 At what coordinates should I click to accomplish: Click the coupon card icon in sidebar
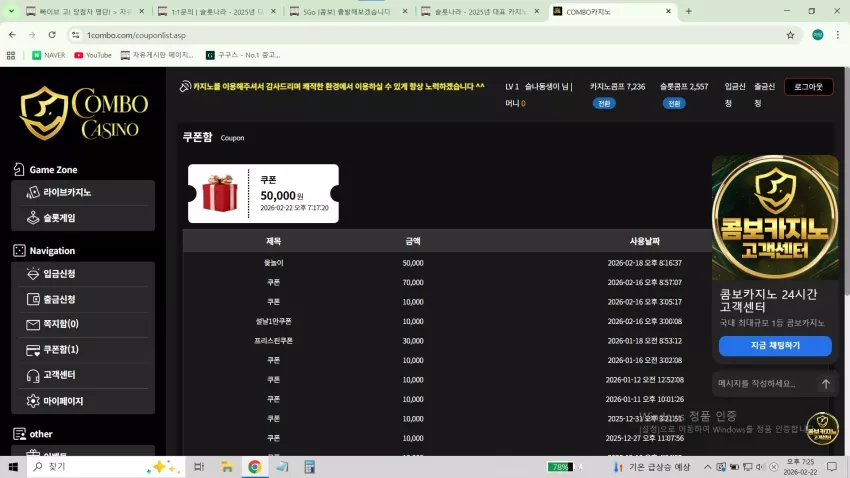pyautogui.click(x=33, y=350)
